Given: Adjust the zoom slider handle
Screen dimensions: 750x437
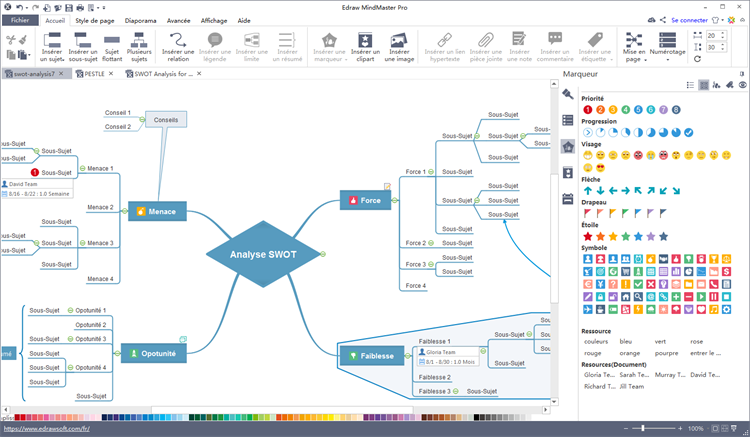Looking at the screenshot, I should (x=643, y=428).
